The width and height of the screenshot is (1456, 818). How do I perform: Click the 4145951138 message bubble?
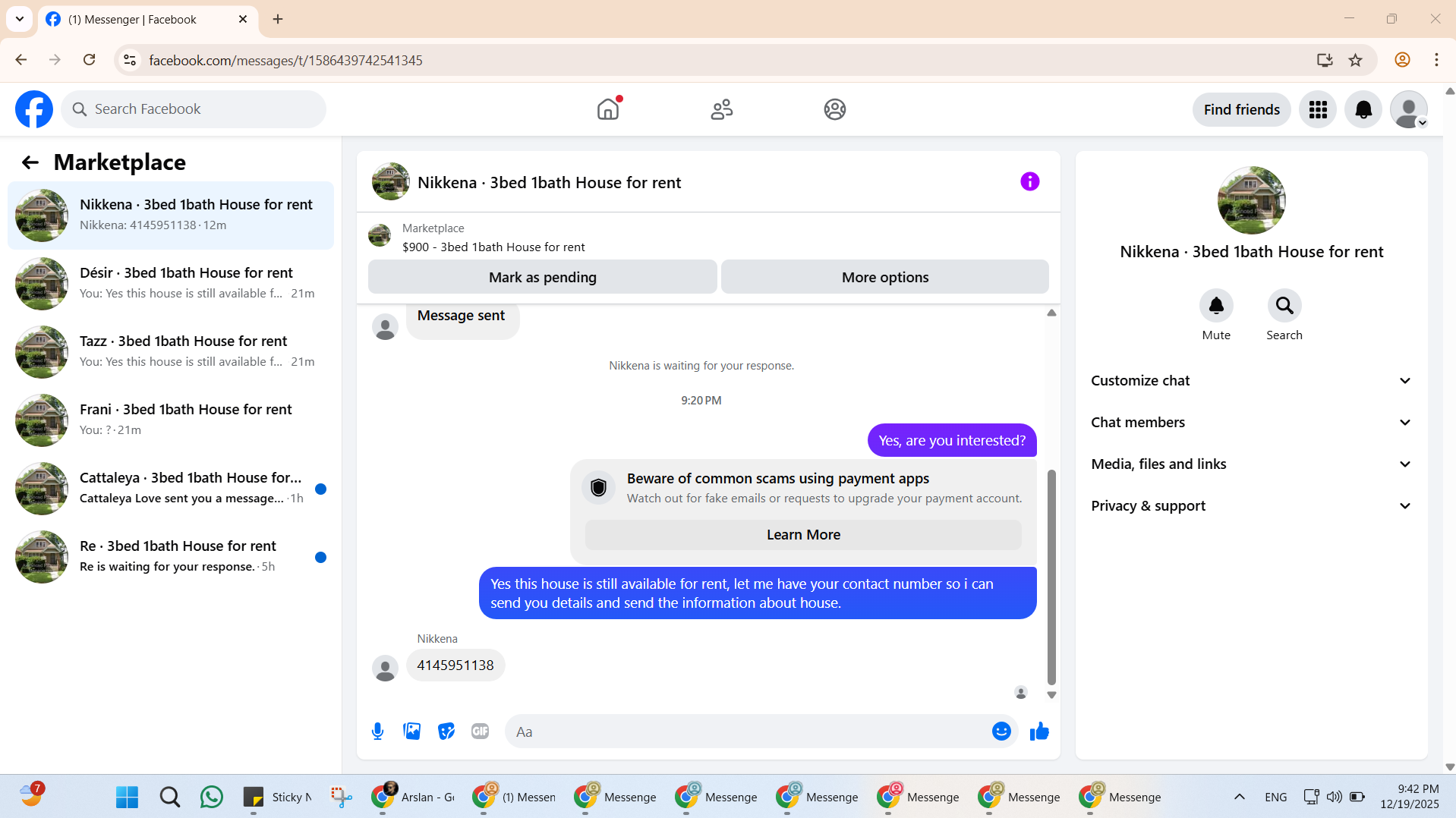(455, 665)
